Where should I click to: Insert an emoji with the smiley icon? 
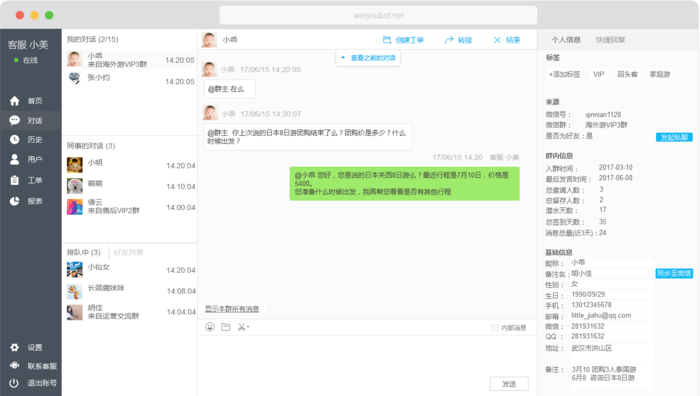pos(210,327)
